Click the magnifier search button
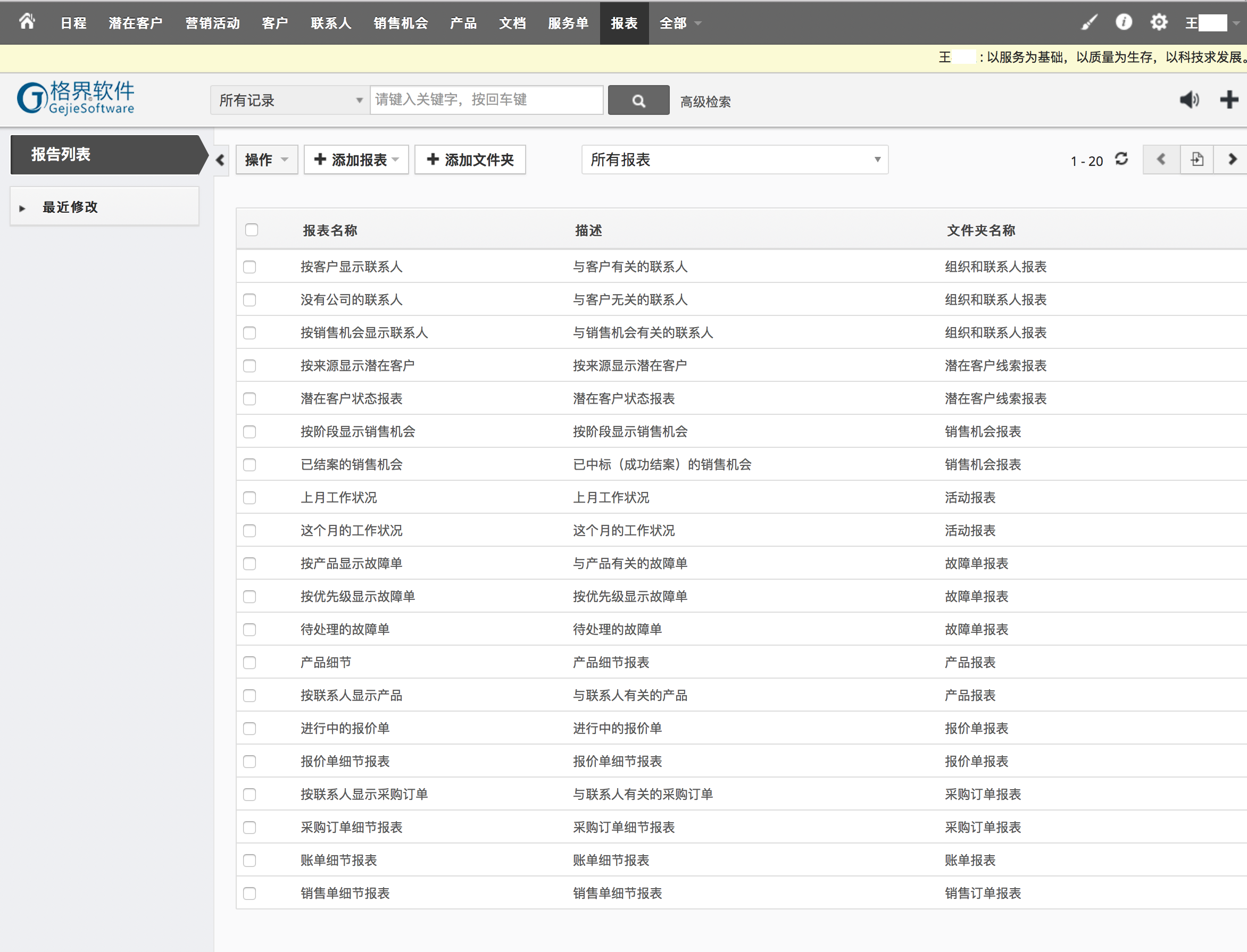1247x952 pixels. (638, 101)
